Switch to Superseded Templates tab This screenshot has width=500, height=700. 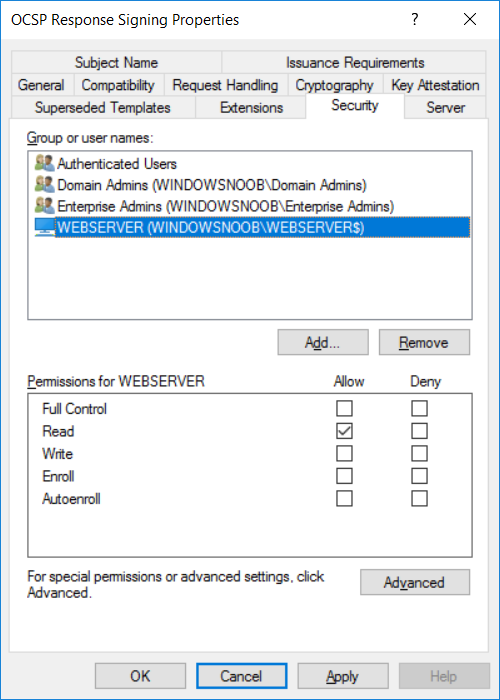tap(103, 108)
